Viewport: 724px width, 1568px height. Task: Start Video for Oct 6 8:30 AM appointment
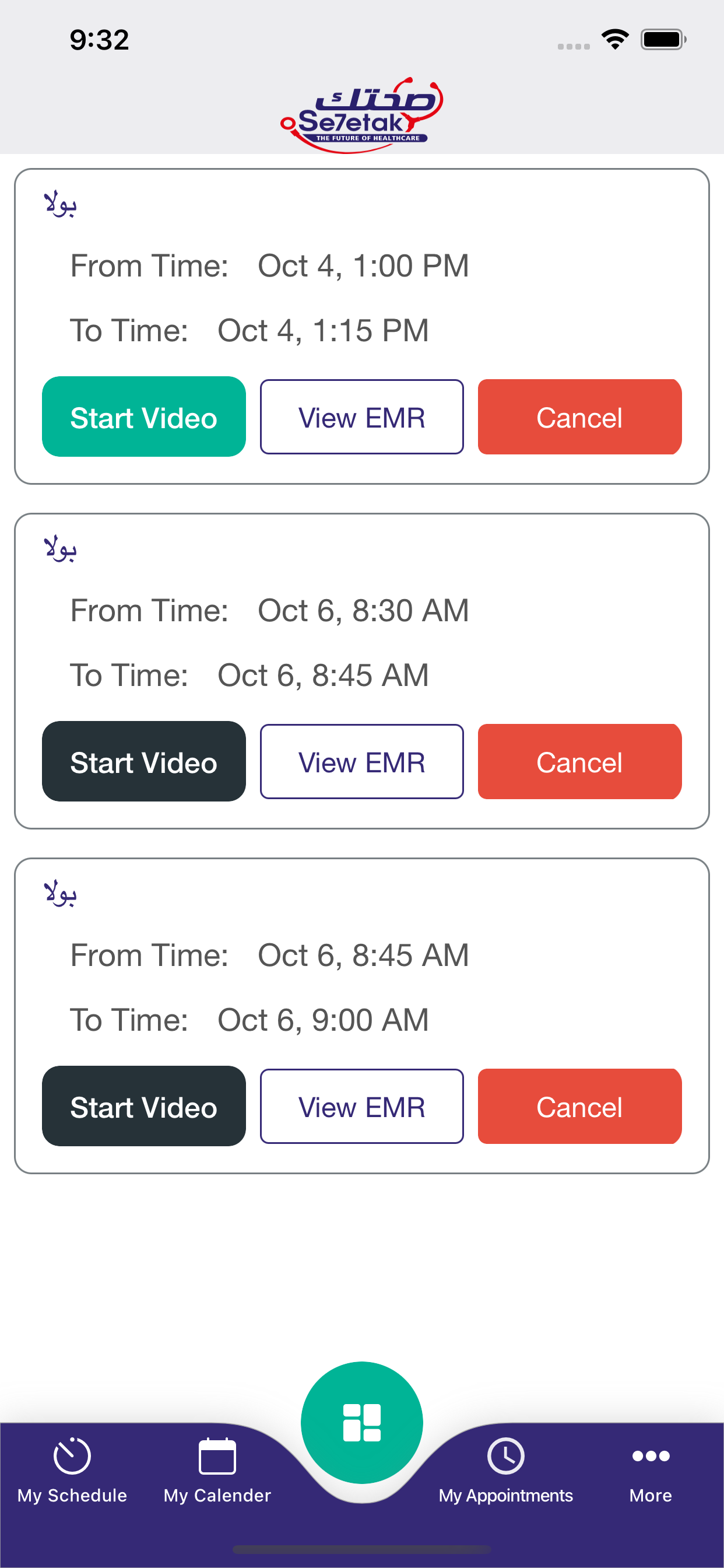coord(144,761)
